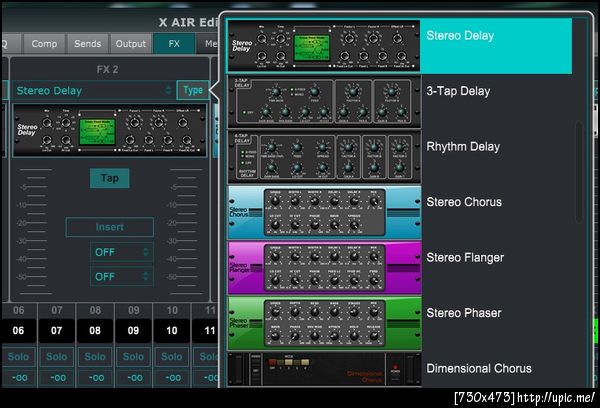600x408 pixels.
Task: Click channel 06 level readout -oo
Action: (18, 378)
